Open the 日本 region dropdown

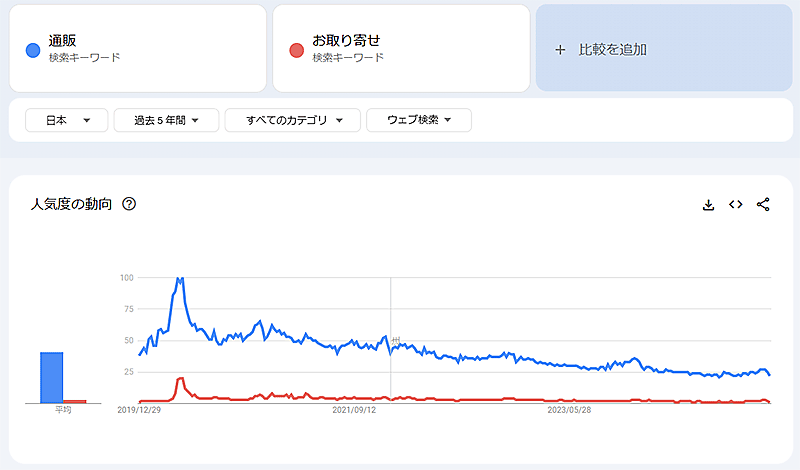click(65, 120)
